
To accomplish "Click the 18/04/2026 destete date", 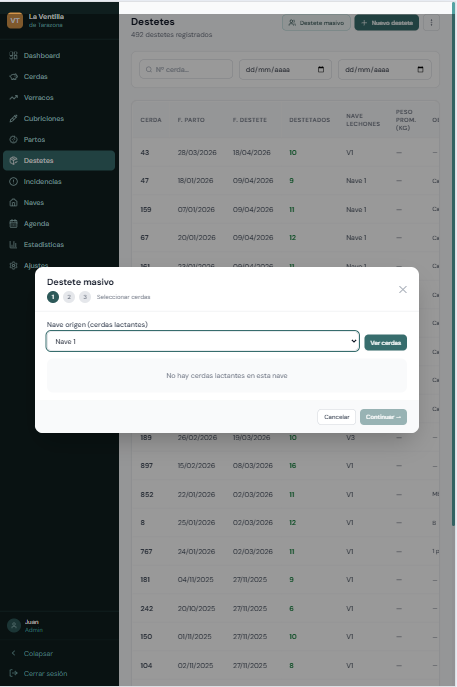I will 252,152.
